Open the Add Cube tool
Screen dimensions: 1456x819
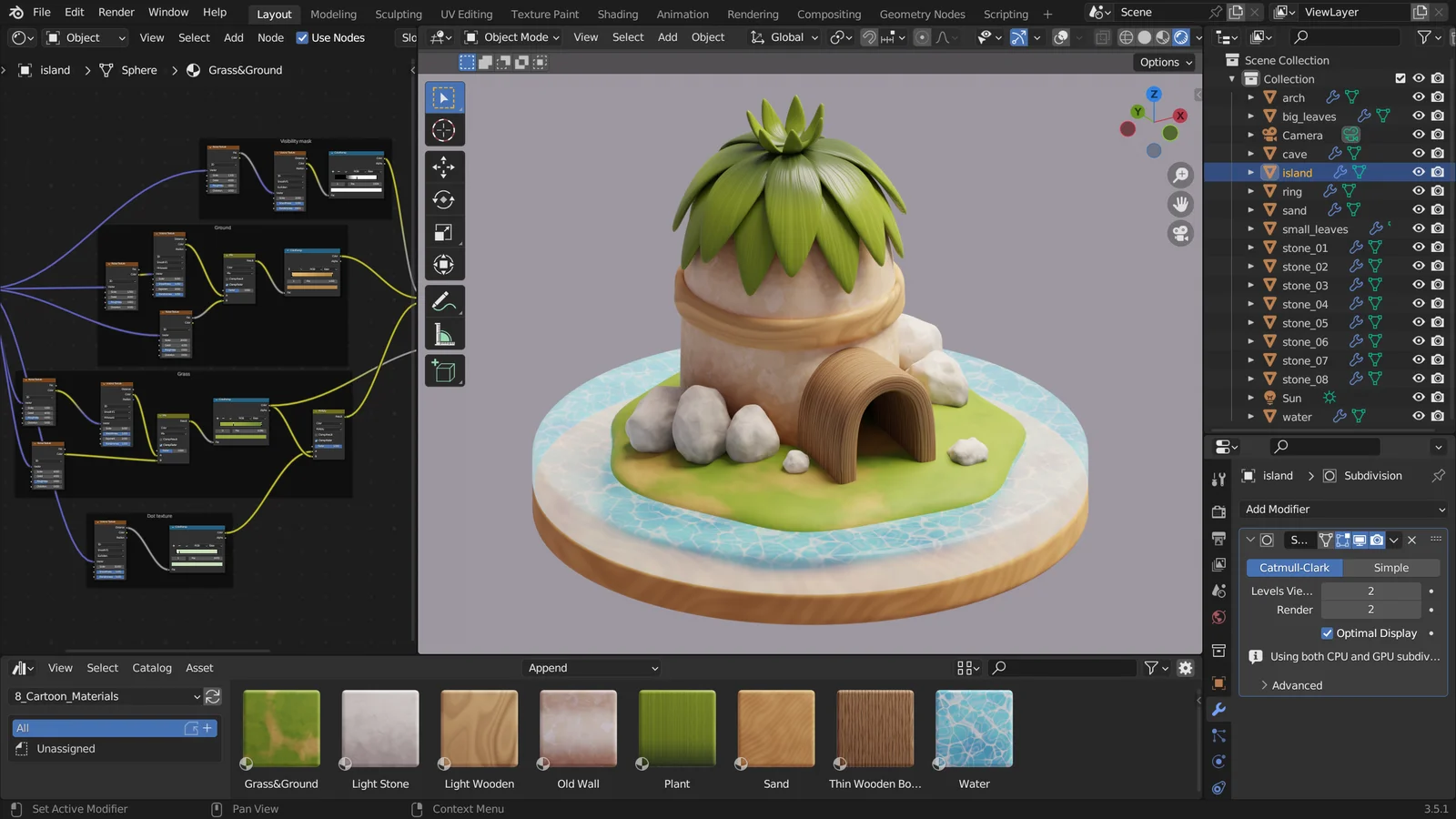coord(444,369)
